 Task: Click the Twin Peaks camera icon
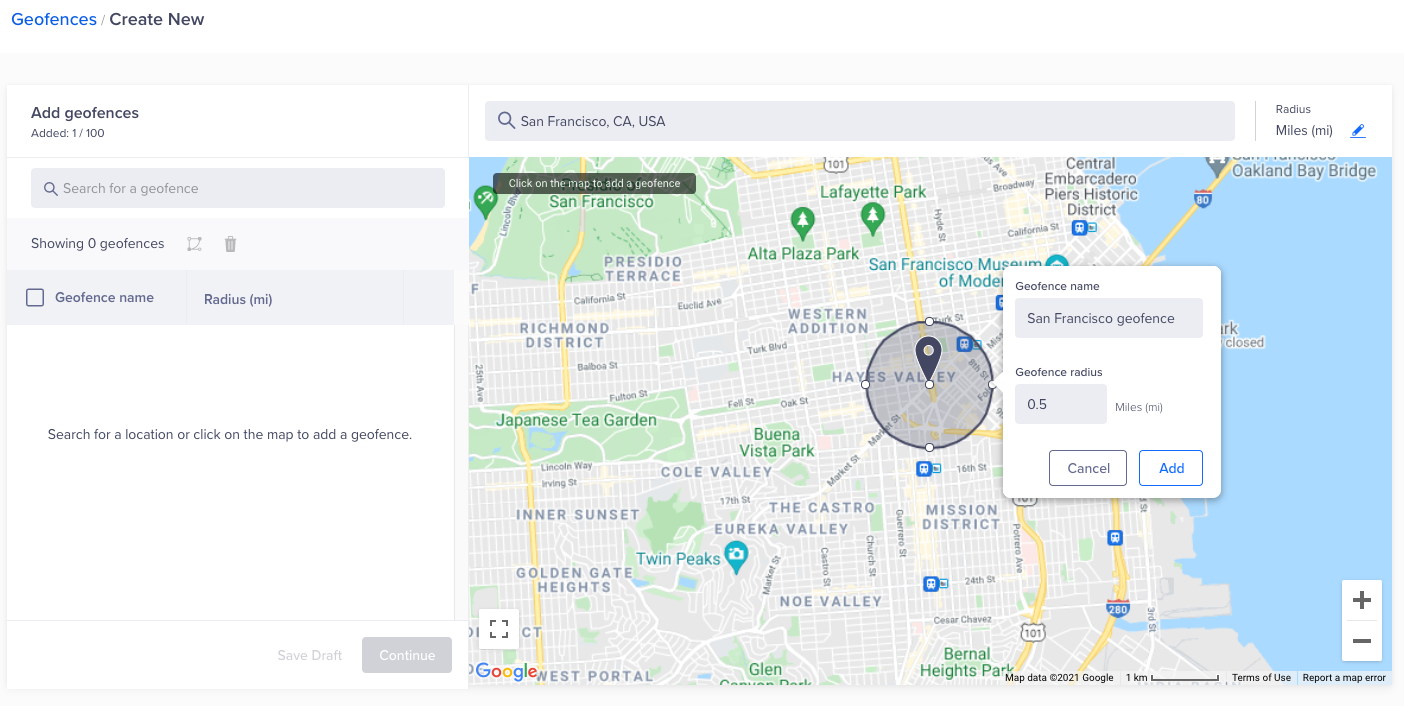[737, 555]
